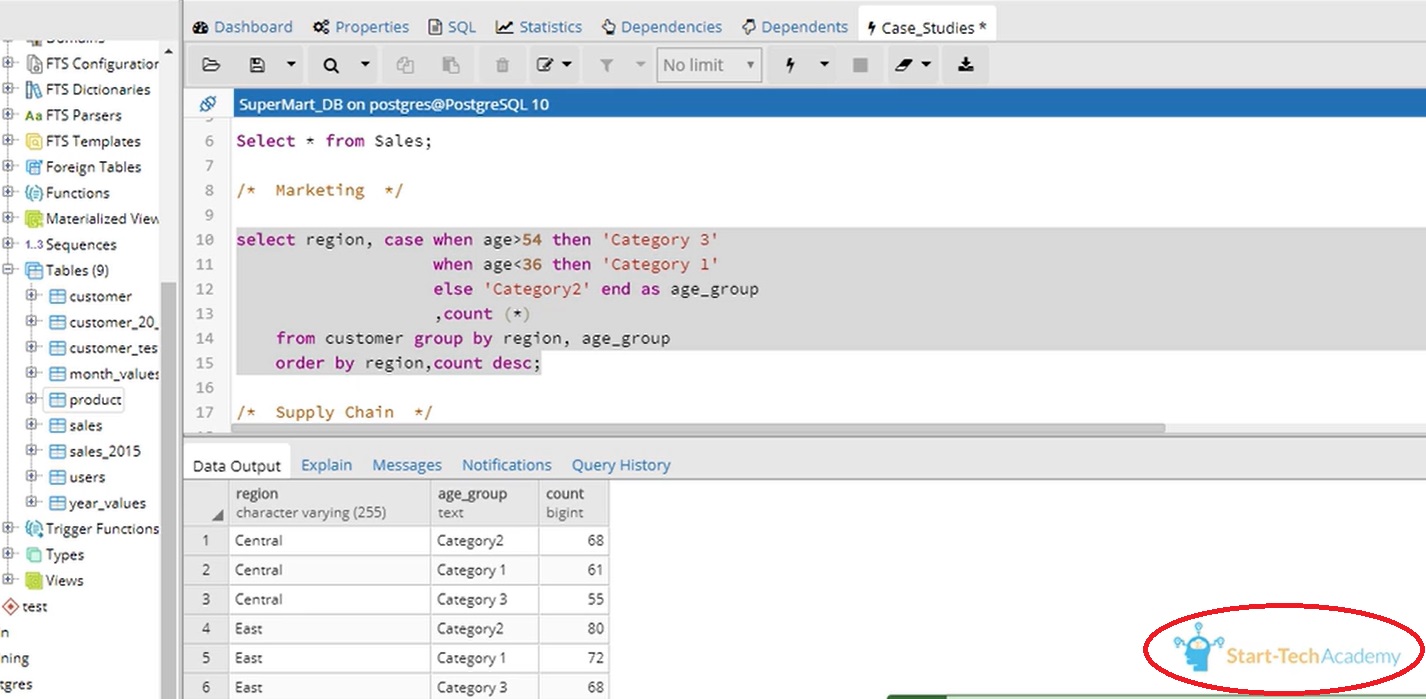Click count cell with value 80

pos(574,629)
